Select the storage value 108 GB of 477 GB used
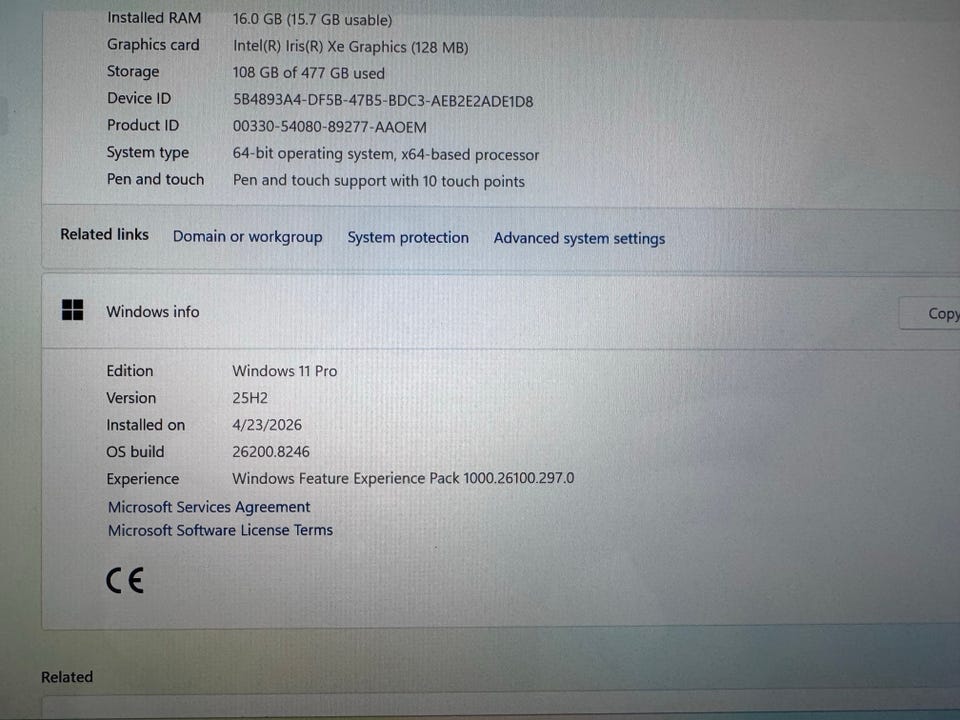 [309, 73]
